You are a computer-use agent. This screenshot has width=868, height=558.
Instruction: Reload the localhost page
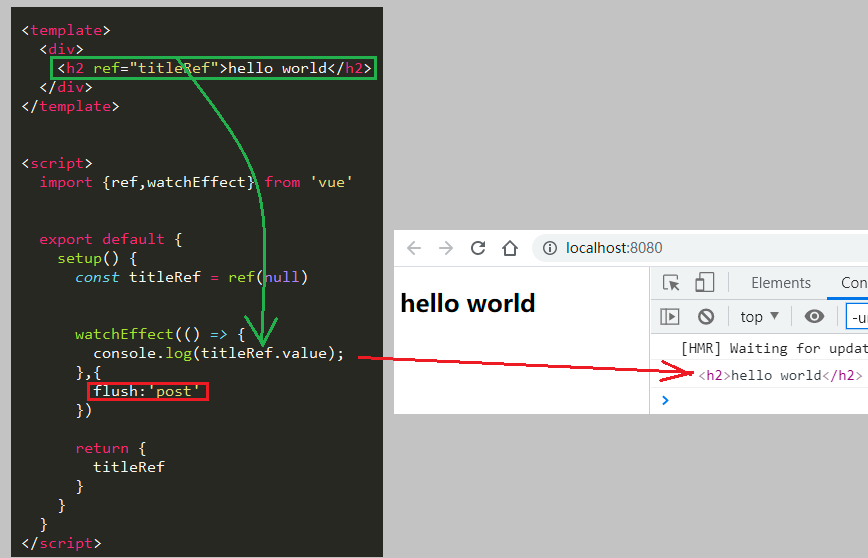[478, 247]
